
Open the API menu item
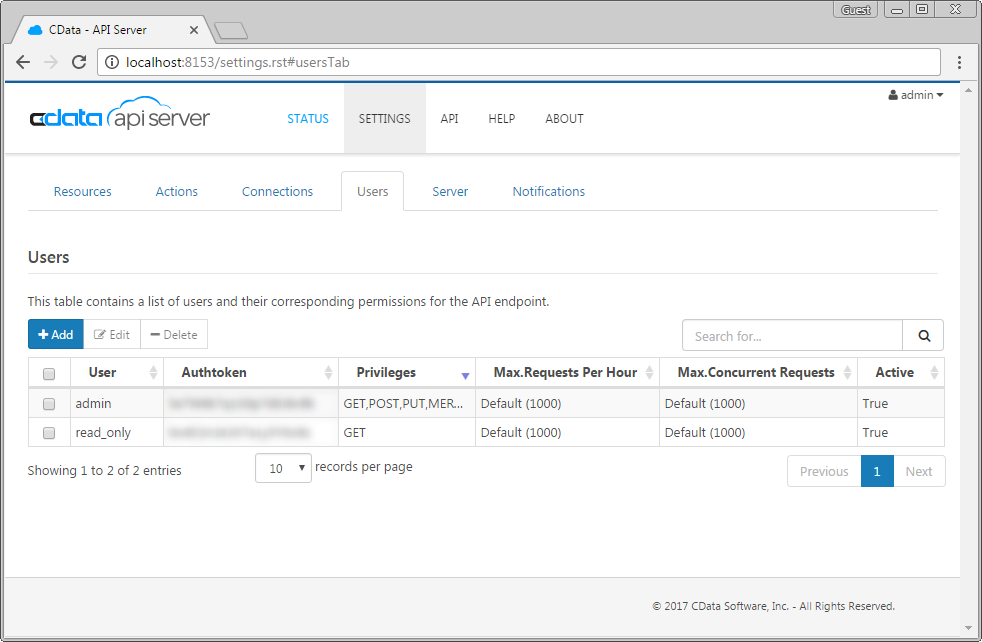click(x=449, y=118)
